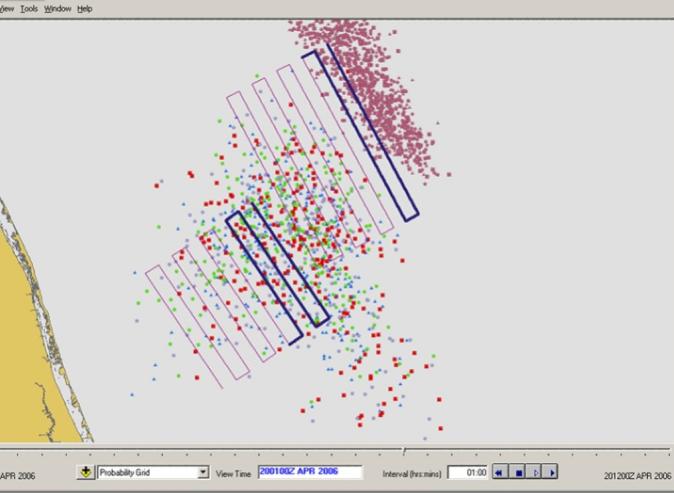Open the Help menu
674x493 pixels.
pyautogui.click(x=85, y=9)
